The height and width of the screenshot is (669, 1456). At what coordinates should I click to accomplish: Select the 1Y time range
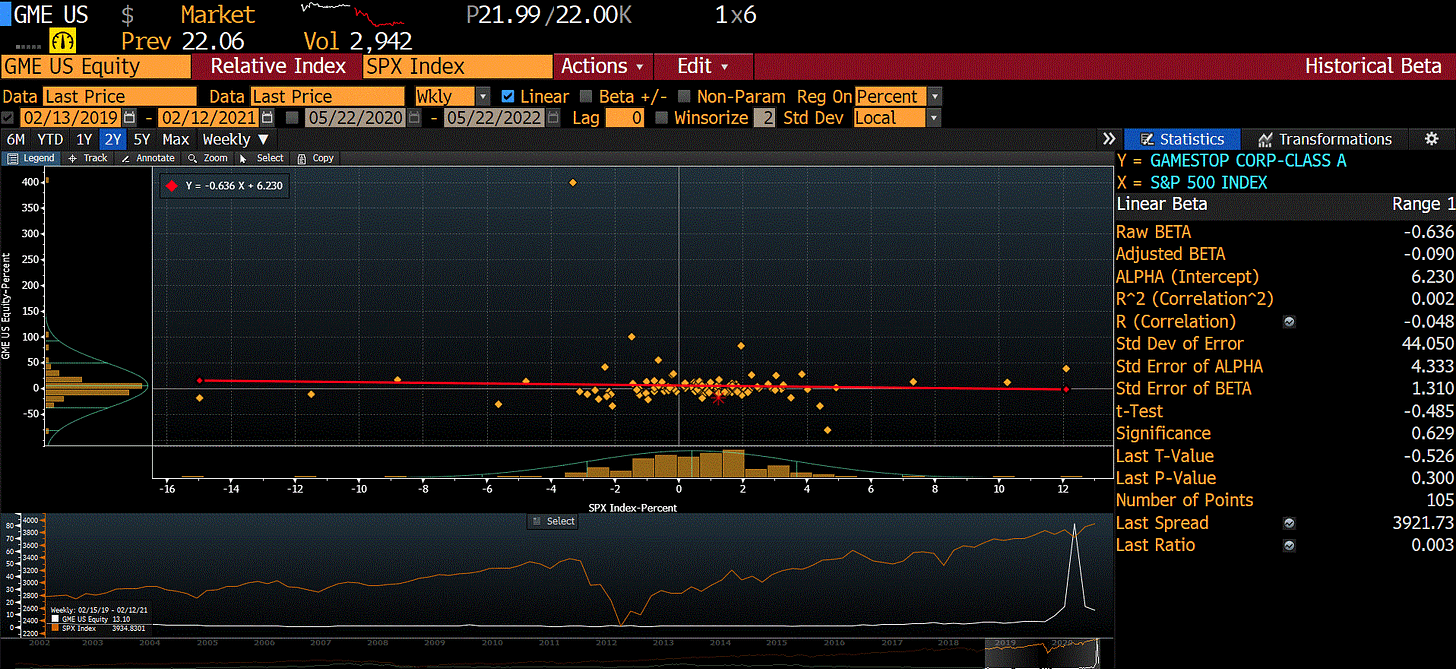[x=85, y=139]
